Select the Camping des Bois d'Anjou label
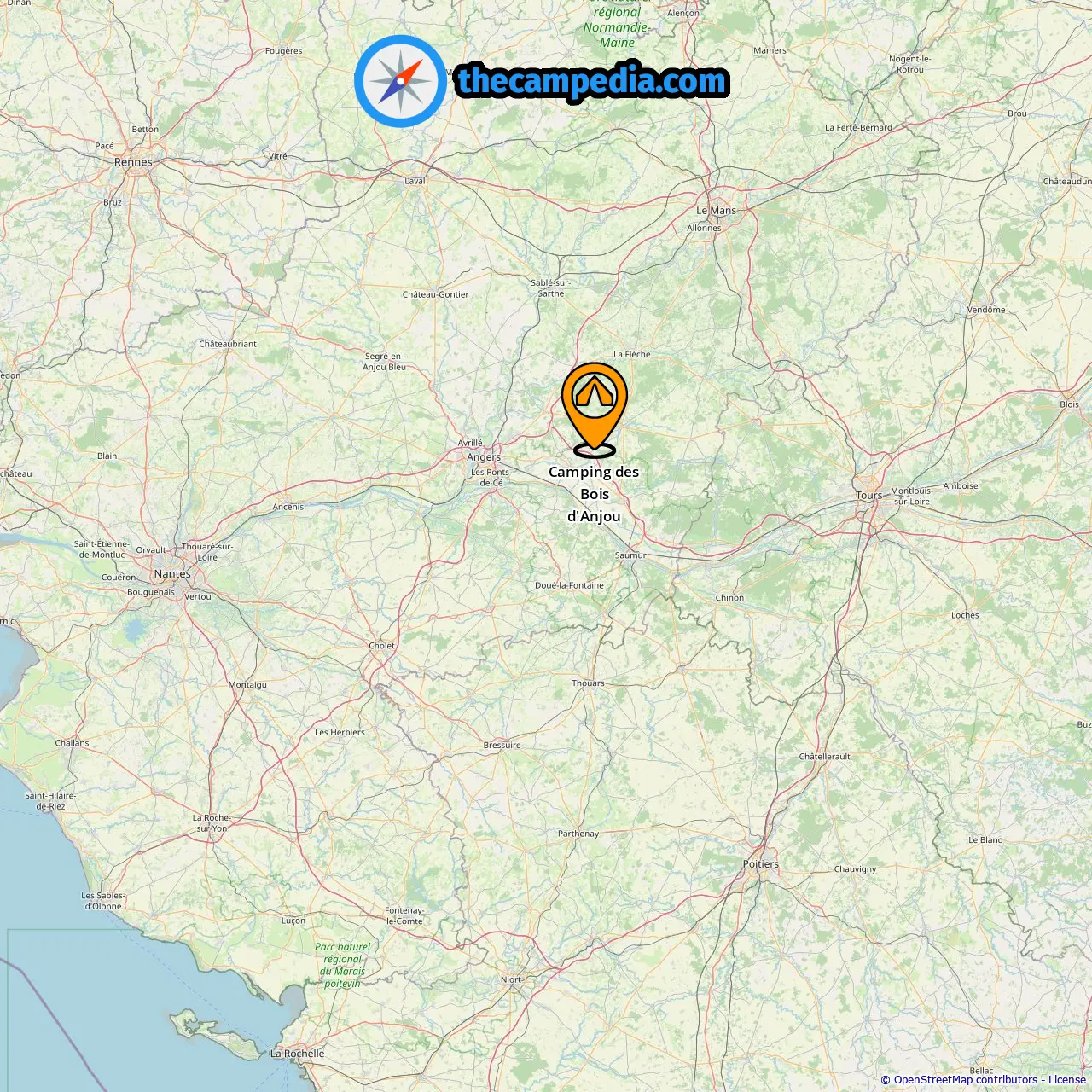The image size is (1092, 1092). coord(594,494)
